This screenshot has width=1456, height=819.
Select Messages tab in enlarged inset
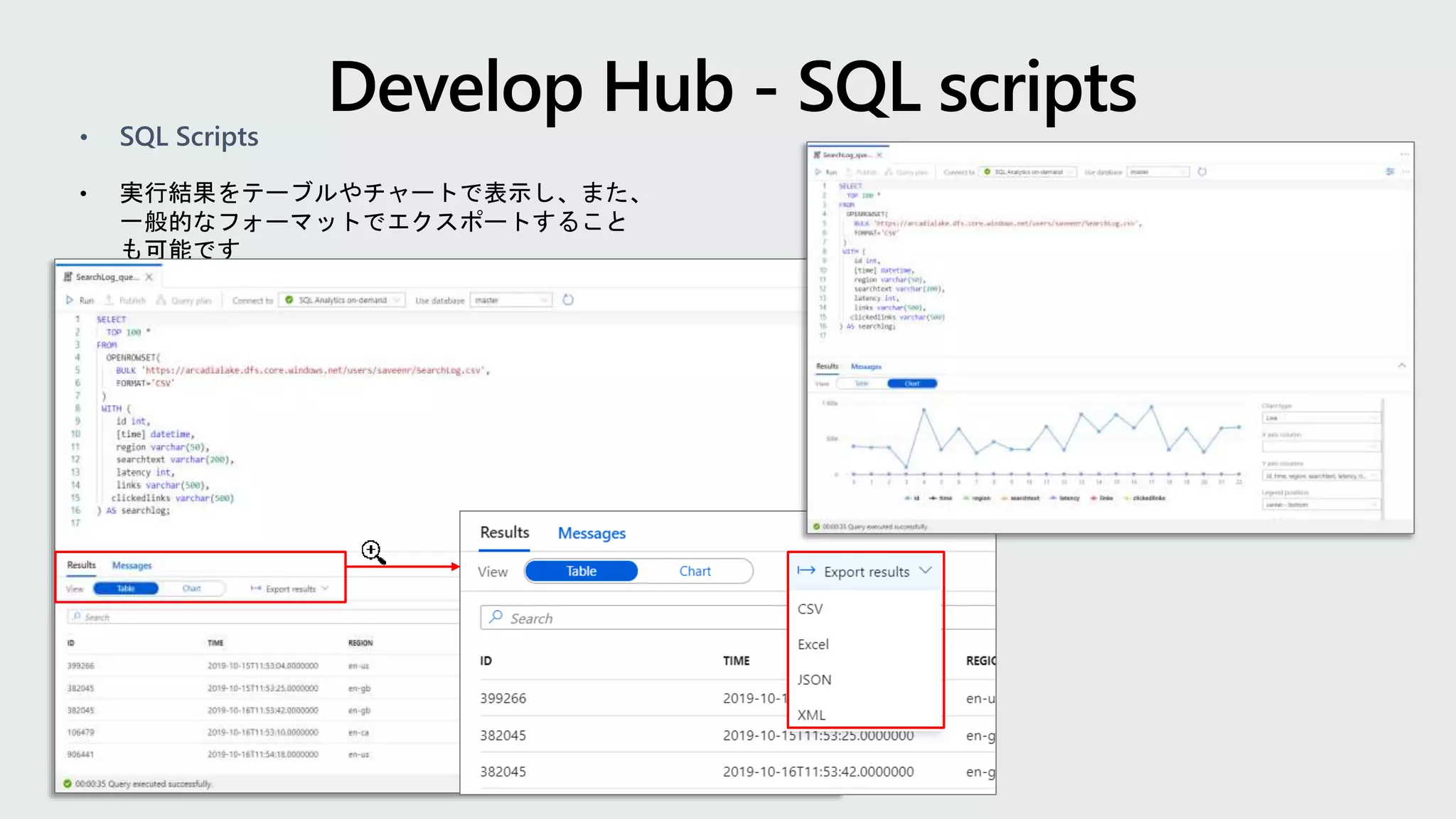pyautogui.click(x=591, y=533)
